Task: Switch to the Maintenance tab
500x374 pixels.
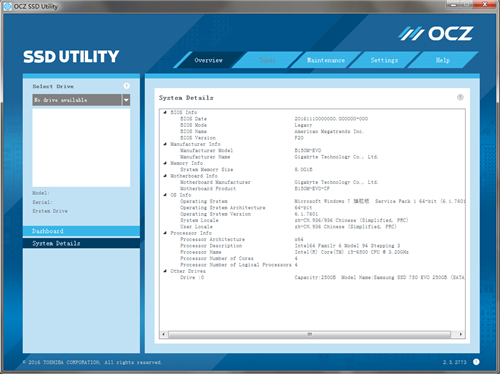Action: click(326, 60)
